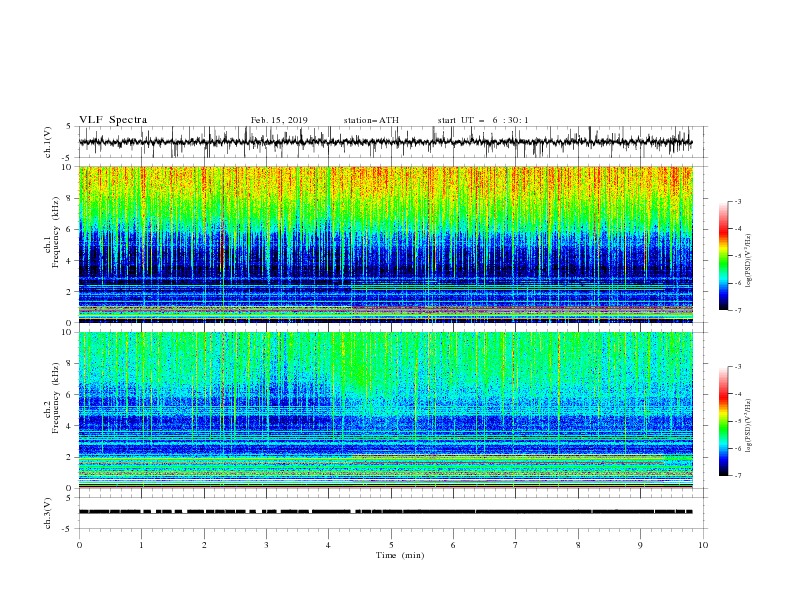The width and height of the screenshot is (792, 612).
Task: Click inside the ch.2 spectrogram panel
Action: click(385, 410)
